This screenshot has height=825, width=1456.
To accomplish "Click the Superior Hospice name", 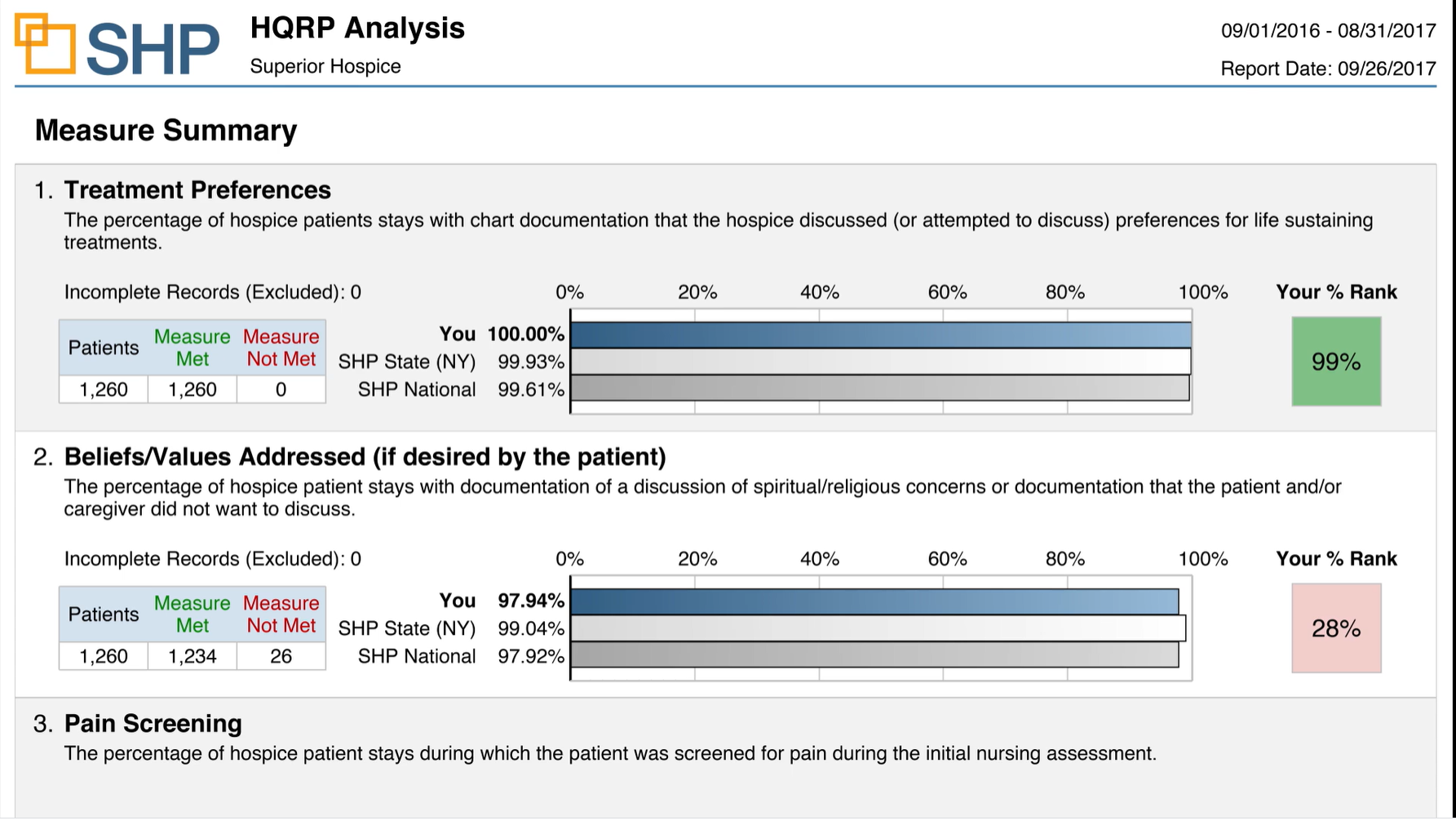I will [325, 66].
